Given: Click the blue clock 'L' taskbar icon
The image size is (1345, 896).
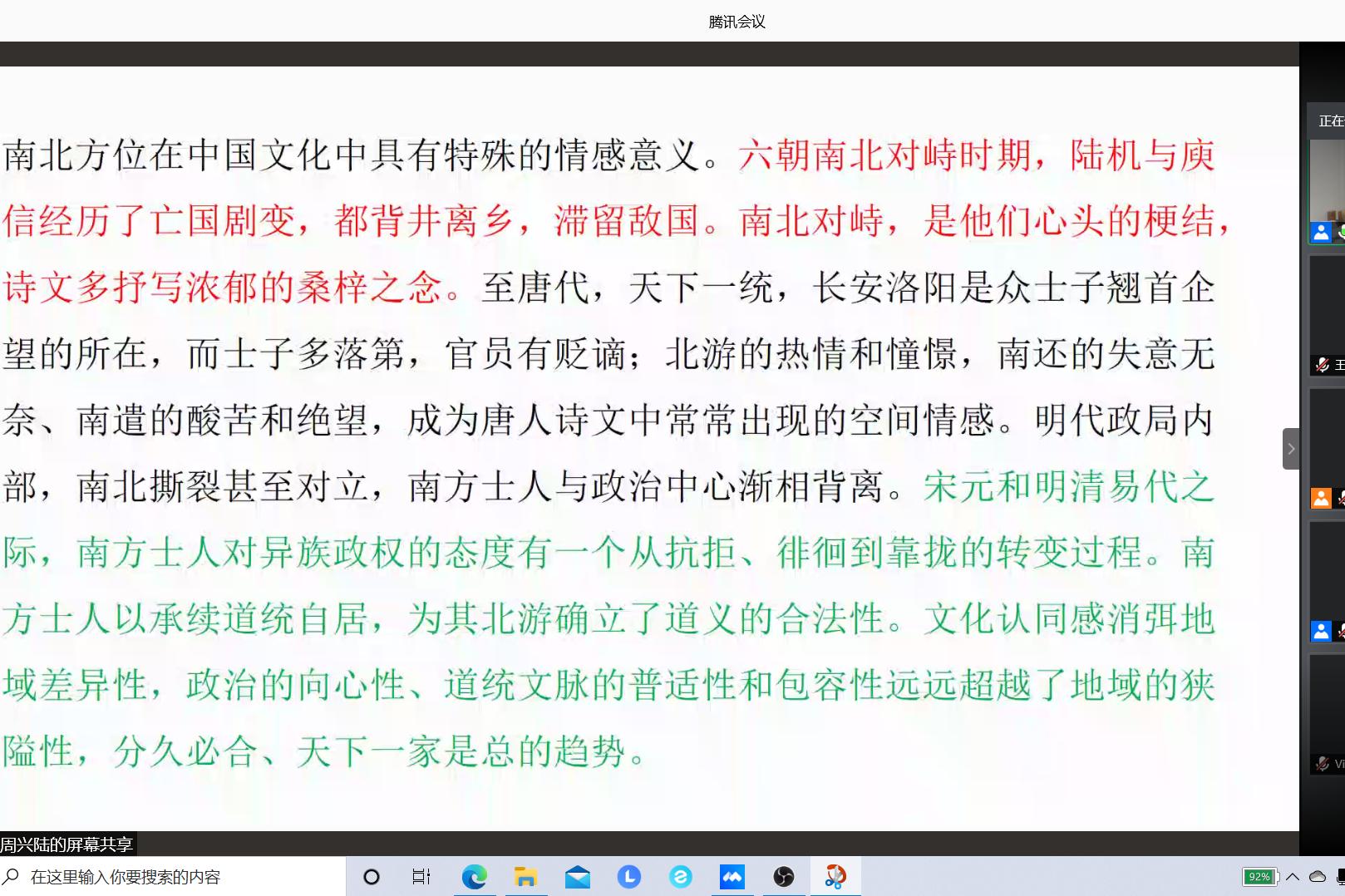Looking at the screenshot, I should tap(628, 877).
